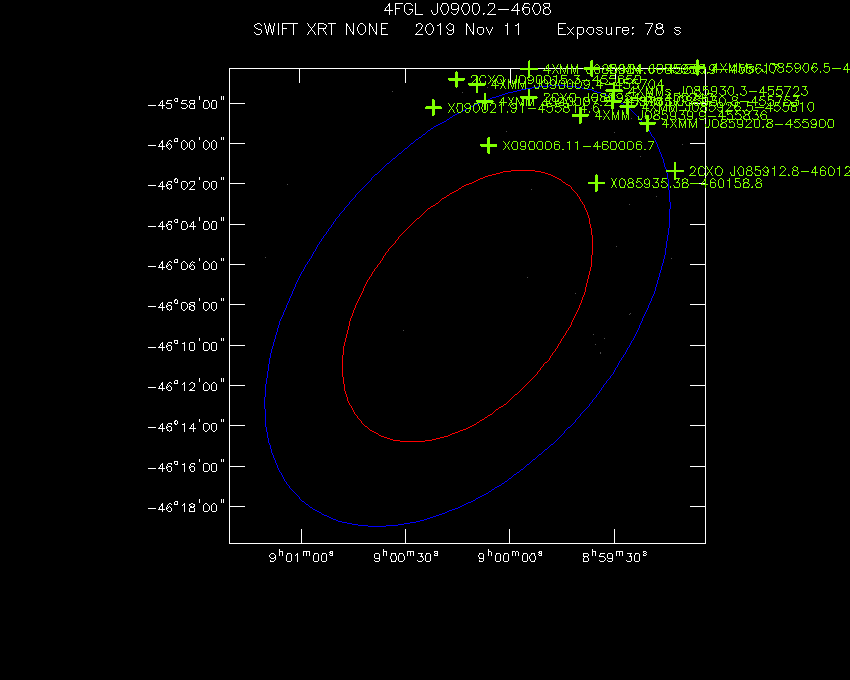The image size is (850, 680).
Task: Select source label X085935.38-460158.8
Action: point(686,183)
